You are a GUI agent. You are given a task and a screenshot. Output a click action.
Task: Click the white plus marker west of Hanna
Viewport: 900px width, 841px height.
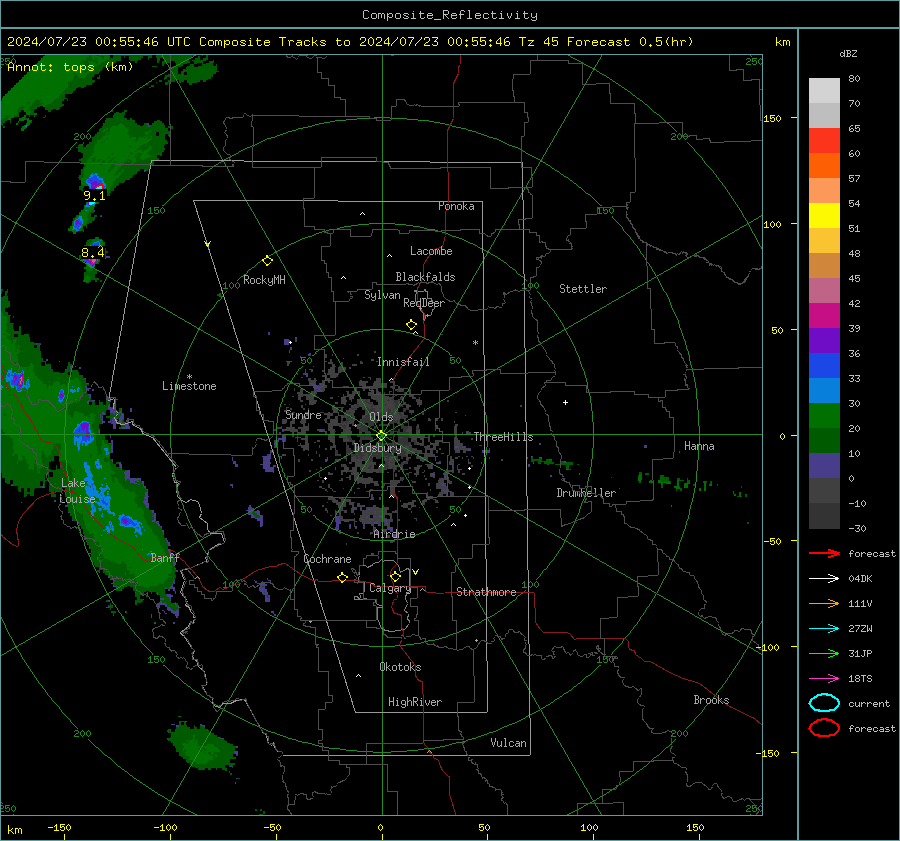point(565,402)
